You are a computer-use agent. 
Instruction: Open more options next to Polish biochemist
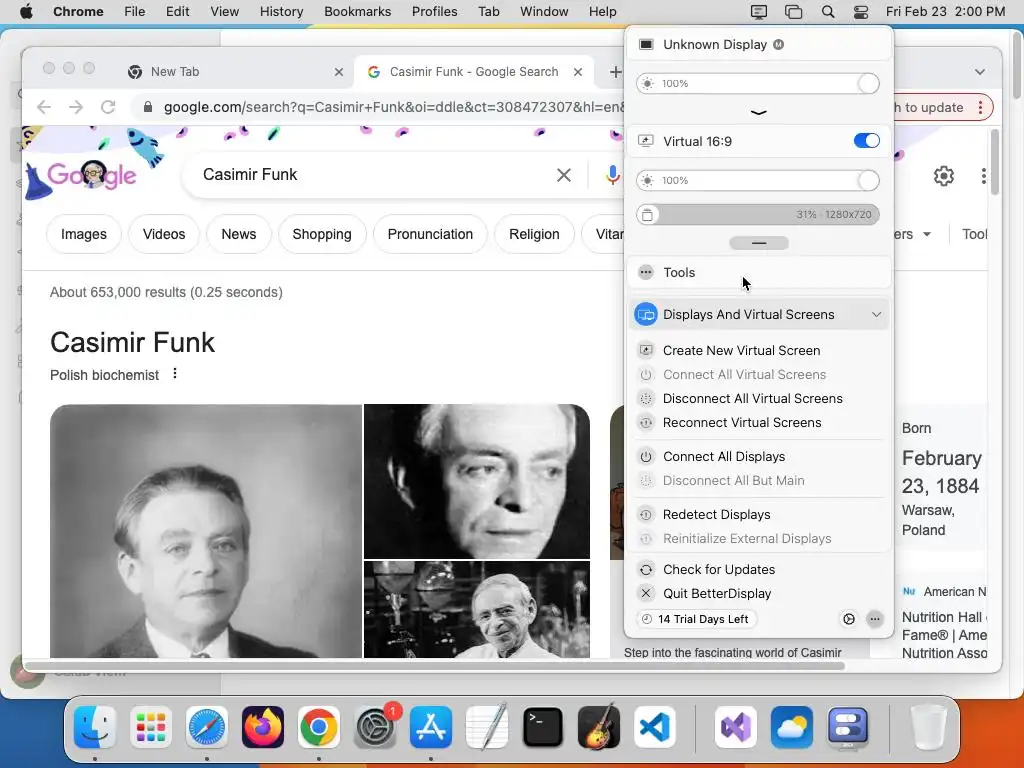pyautogui.click(x=174, y=374)
